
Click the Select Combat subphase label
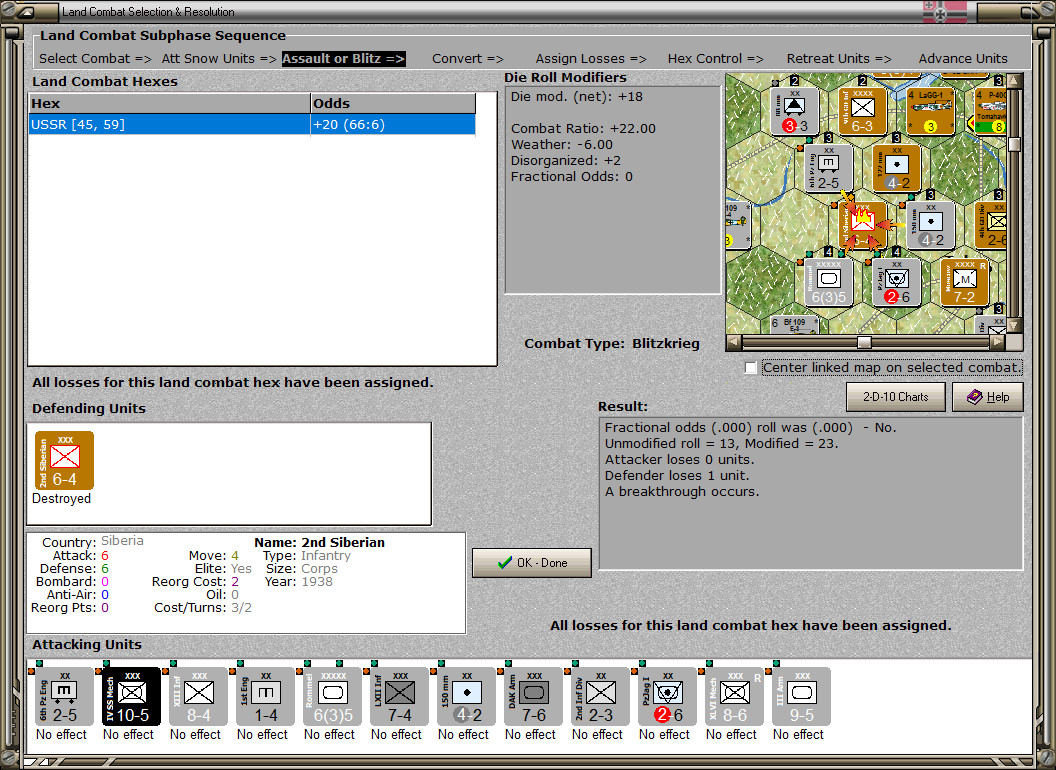click(95, 59)
